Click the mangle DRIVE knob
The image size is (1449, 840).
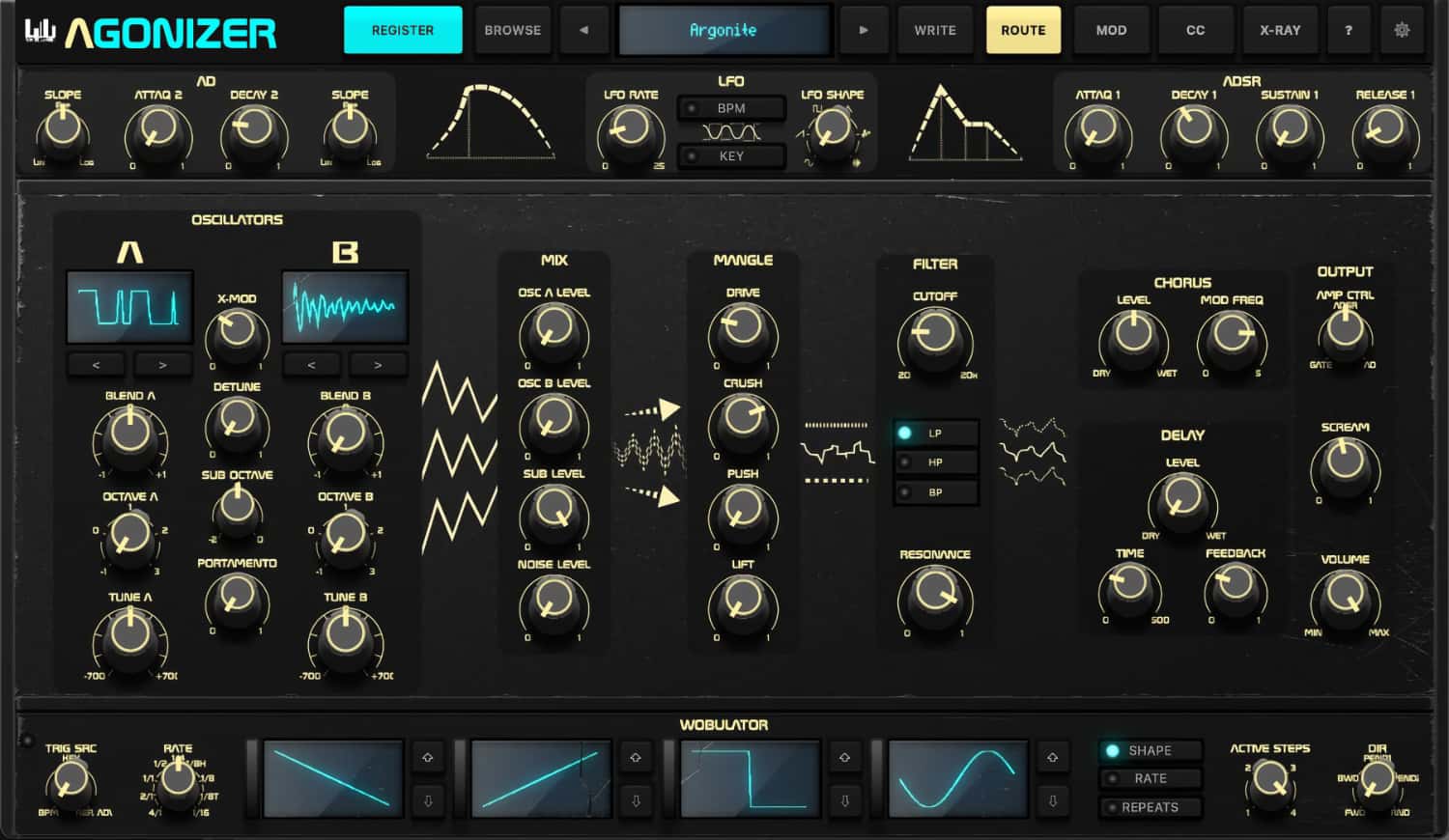742,331
